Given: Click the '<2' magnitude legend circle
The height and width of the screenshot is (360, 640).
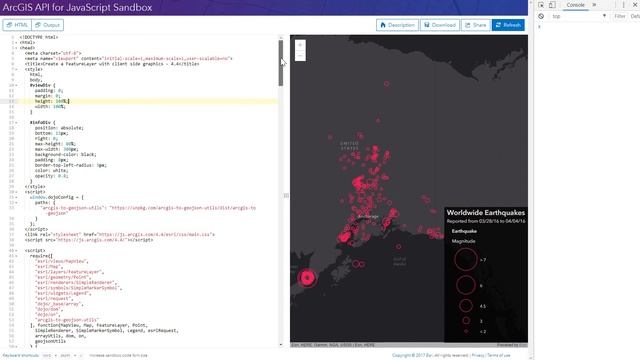Looking at the screenshot, I should pyautogui.click(x=466, y=331).
